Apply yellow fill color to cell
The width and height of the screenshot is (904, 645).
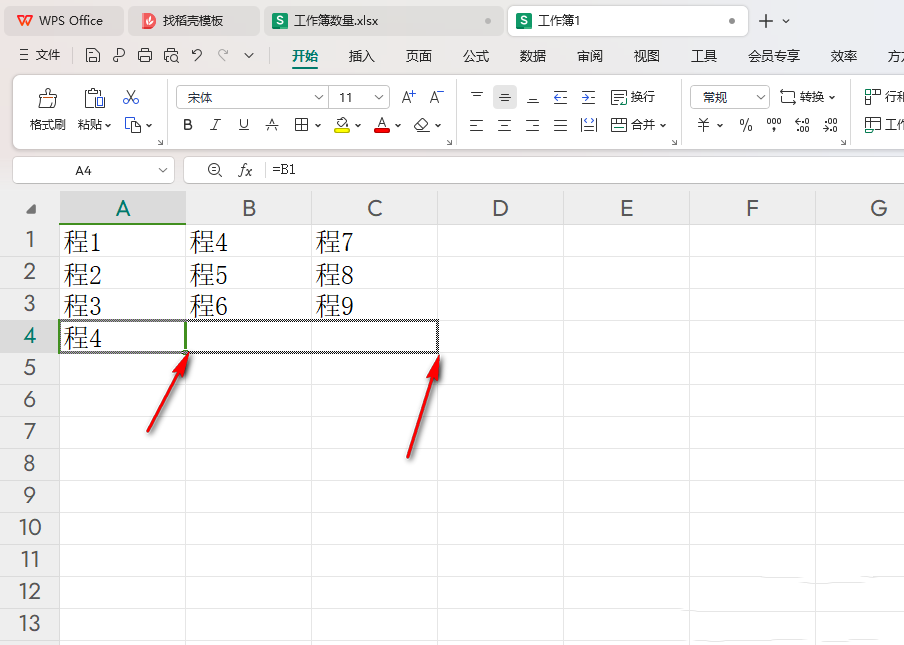coord(342,125)
